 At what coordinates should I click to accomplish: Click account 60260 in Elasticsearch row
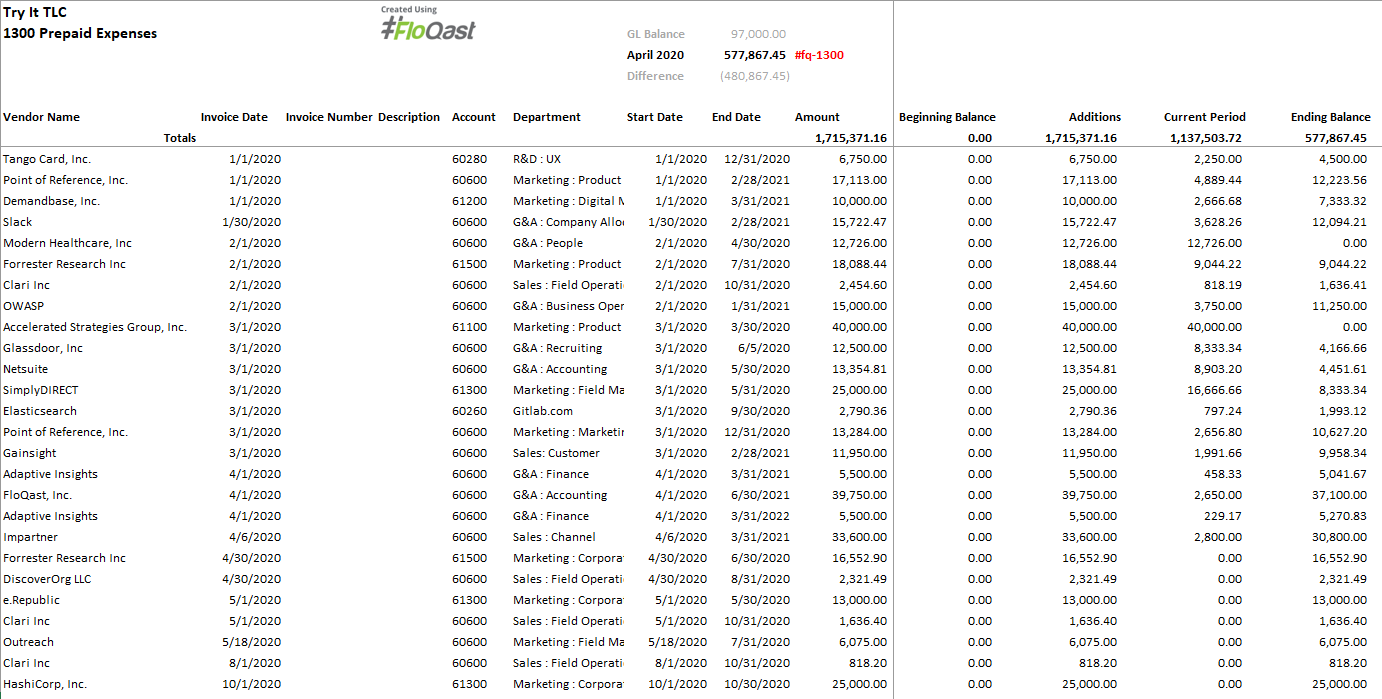tap(470, 411)
